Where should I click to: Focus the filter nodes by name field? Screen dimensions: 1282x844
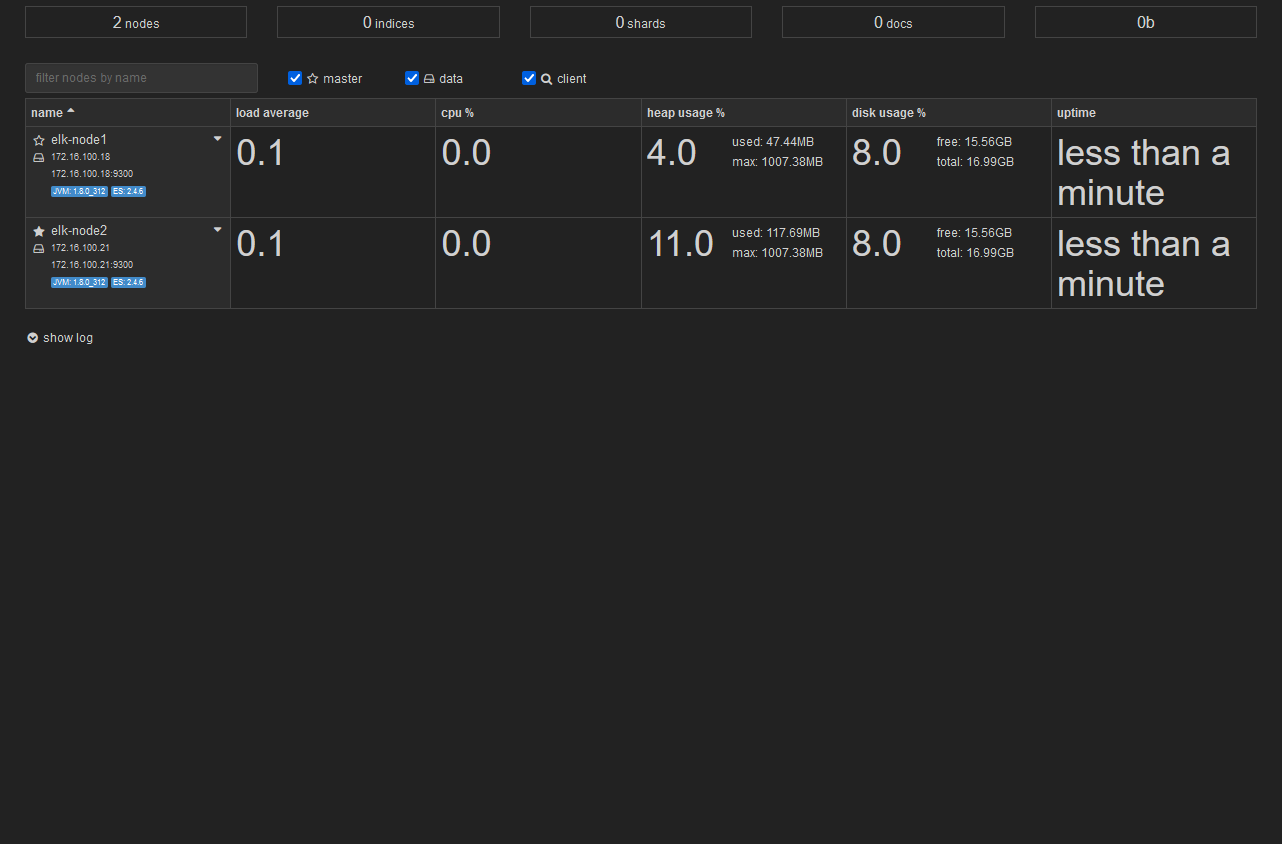tap(141, 78)
